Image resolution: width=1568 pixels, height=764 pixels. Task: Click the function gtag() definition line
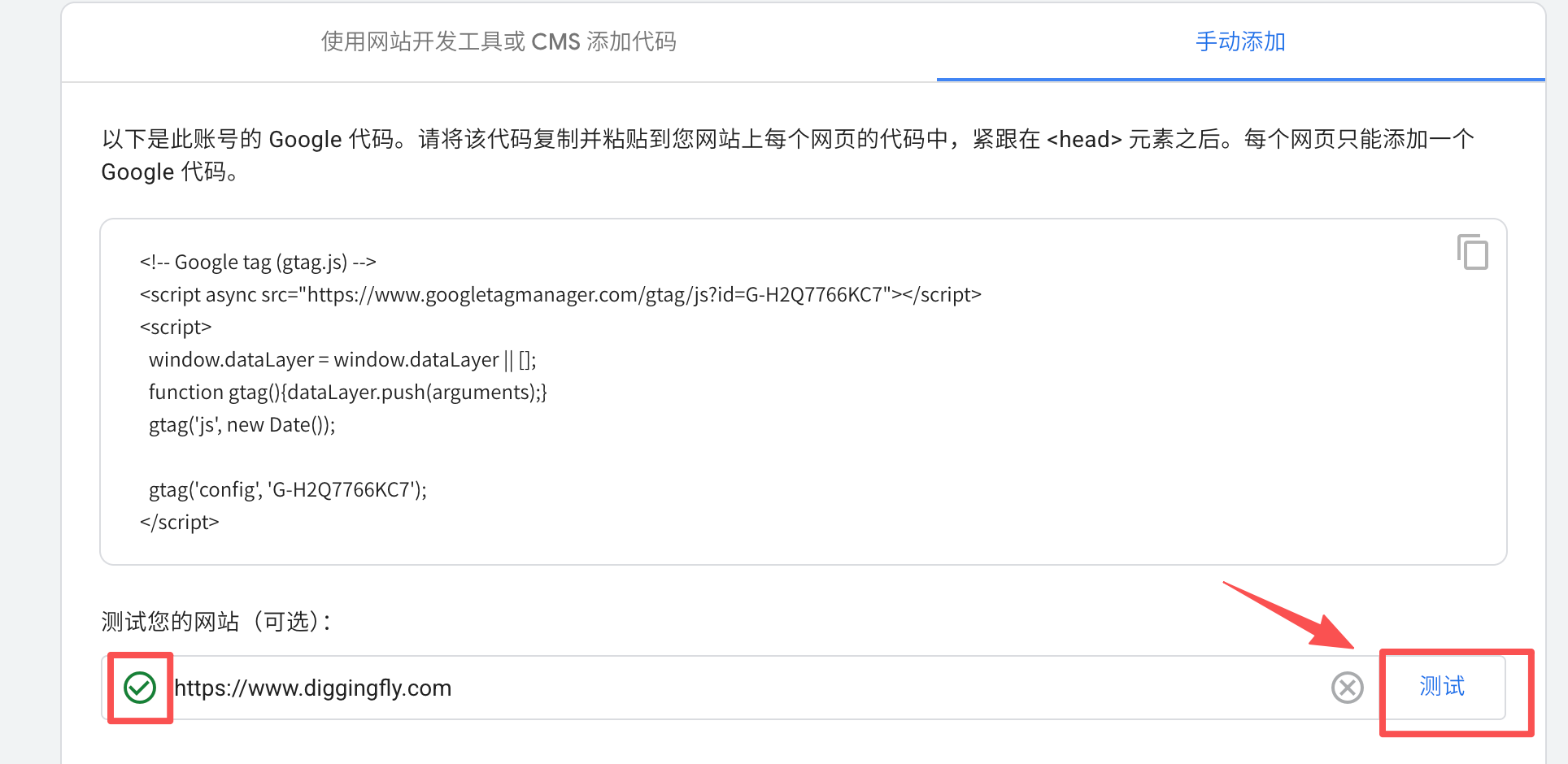pos(347,392)
